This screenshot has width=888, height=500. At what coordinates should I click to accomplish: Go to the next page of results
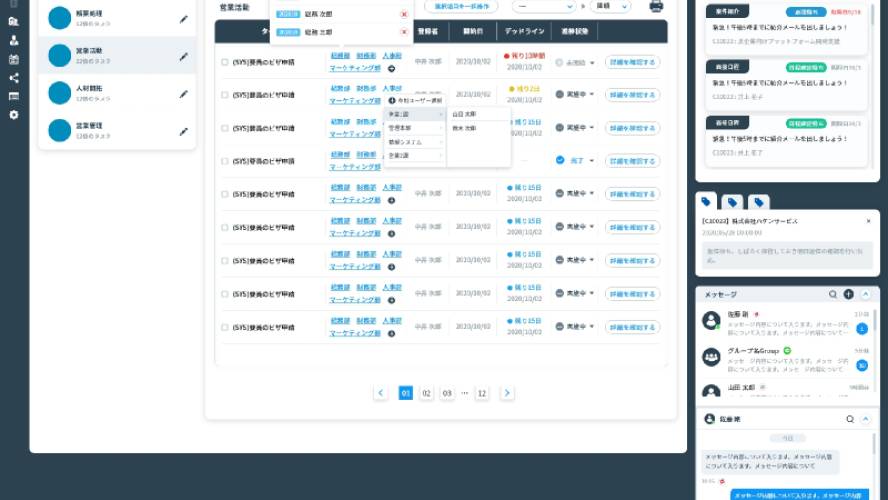(x=507, y=393)
